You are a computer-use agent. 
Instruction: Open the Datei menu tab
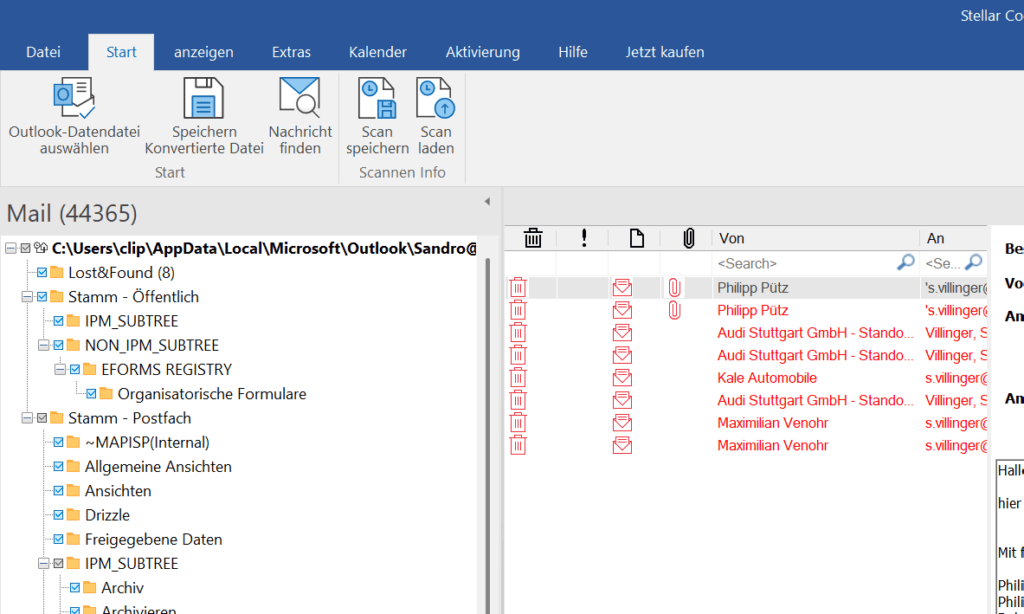pos(43,52)
